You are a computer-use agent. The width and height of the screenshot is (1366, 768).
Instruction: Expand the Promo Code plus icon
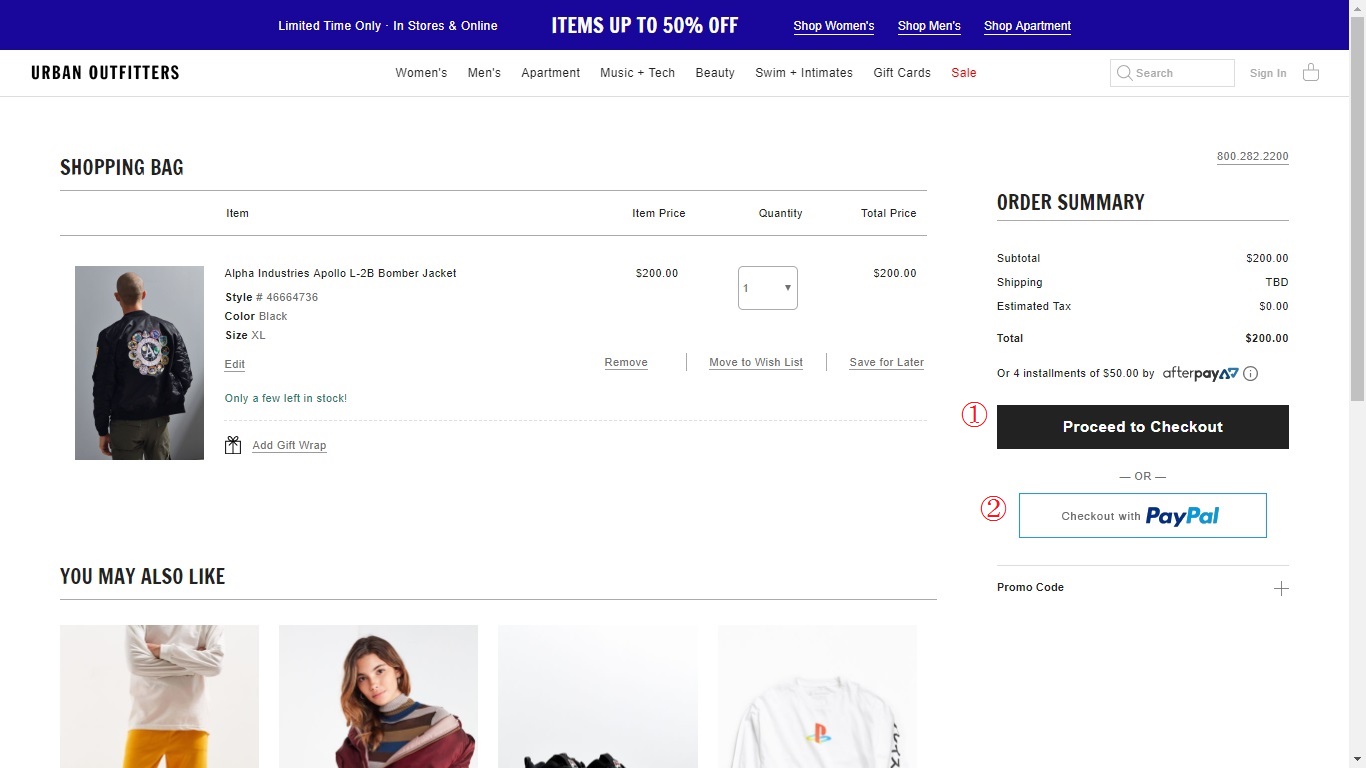tap(1281, 588)
